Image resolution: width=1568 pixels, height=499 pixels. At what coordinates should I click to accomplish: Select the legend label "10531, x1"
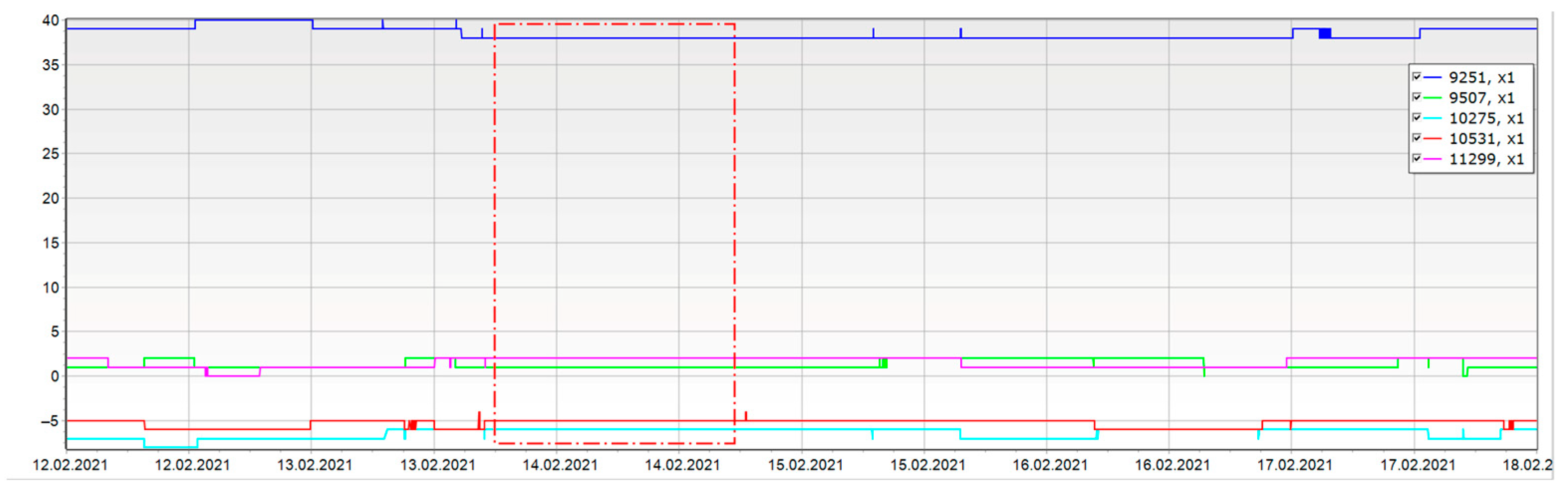tap(1486, 139)
